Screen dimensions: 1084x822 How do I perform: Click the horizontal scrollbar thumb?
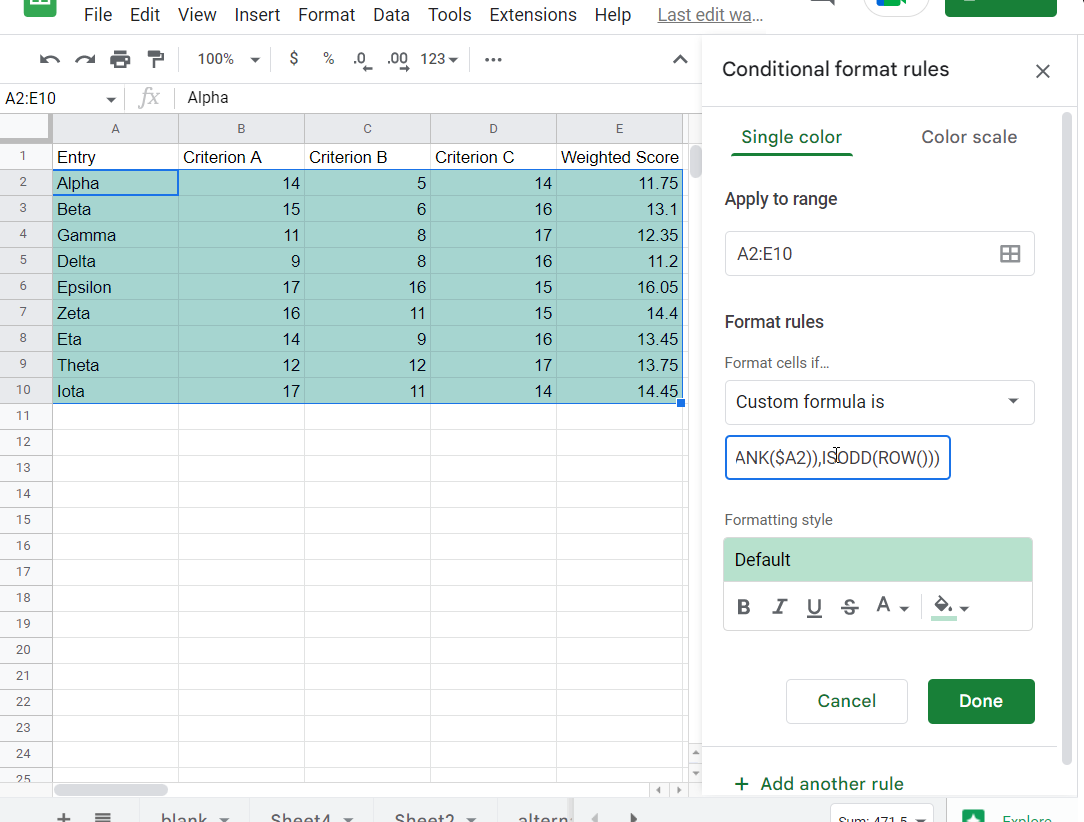pos(111,790)
